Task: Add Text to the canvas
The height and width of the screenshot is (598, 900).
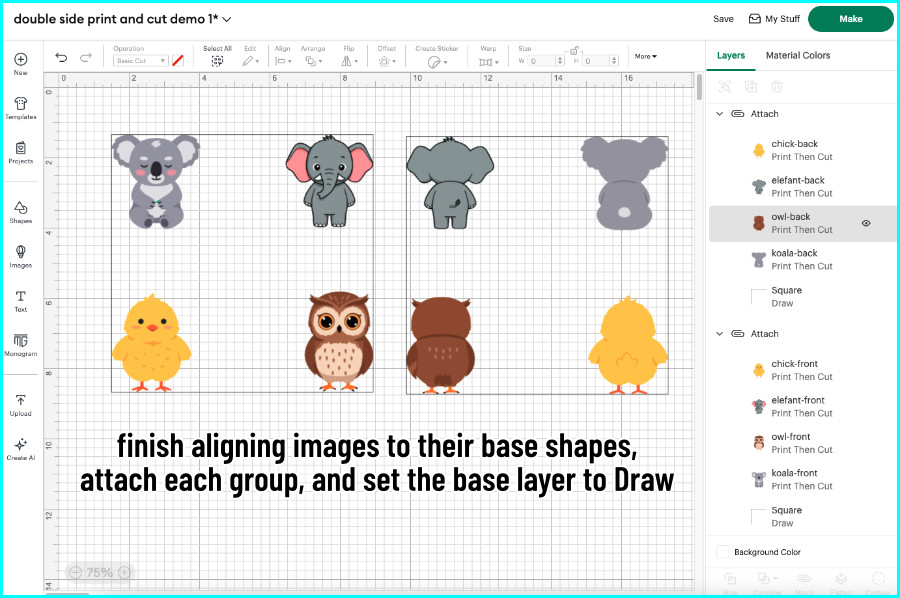Action: coord(21,301)
